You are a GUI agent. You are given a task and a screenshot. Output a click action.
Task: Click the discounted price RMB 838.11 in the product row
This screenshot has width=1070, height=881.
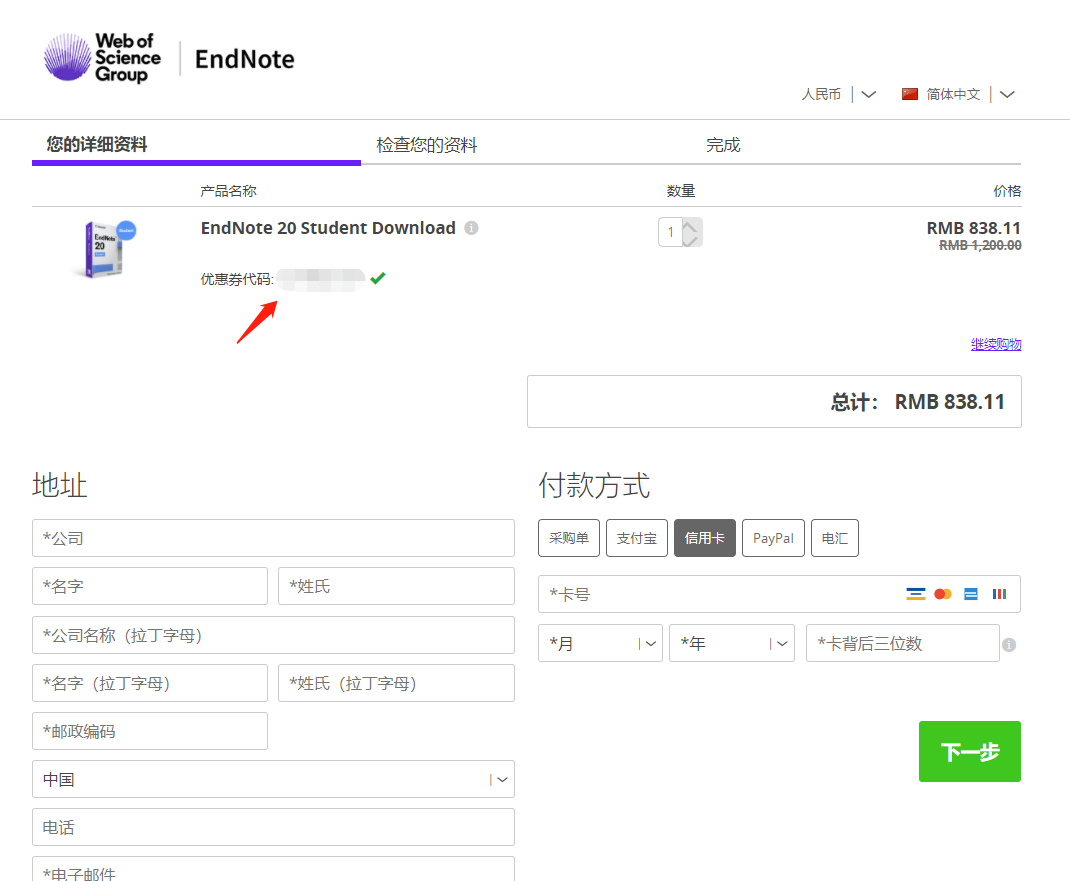pyautogui.click(x=974, y=228)
